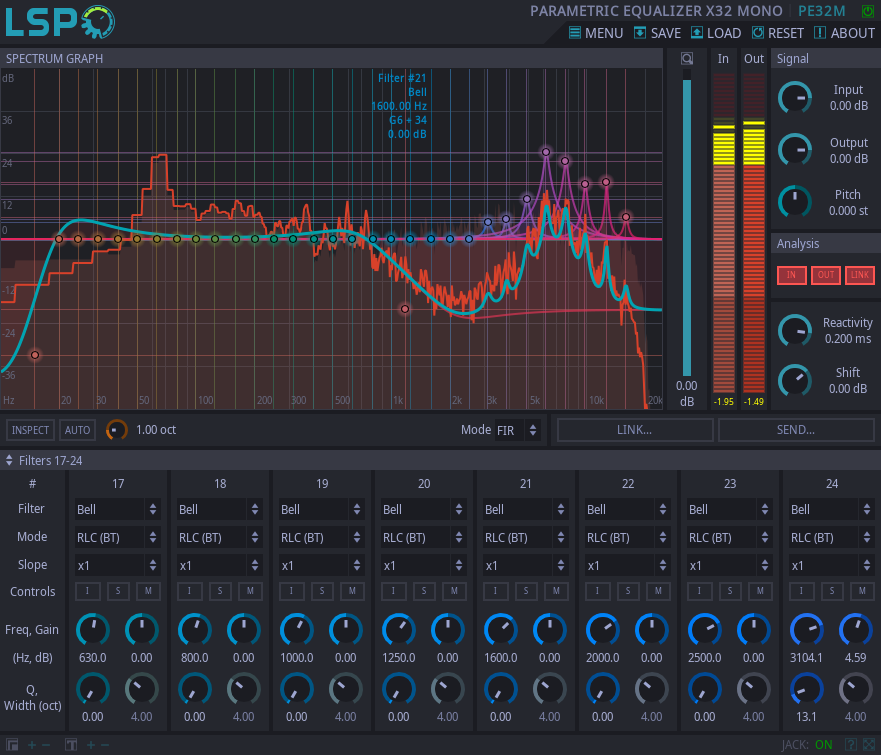
Task: Click filter 21 frequency knob at 1600.0
Action: pos(501,630)
